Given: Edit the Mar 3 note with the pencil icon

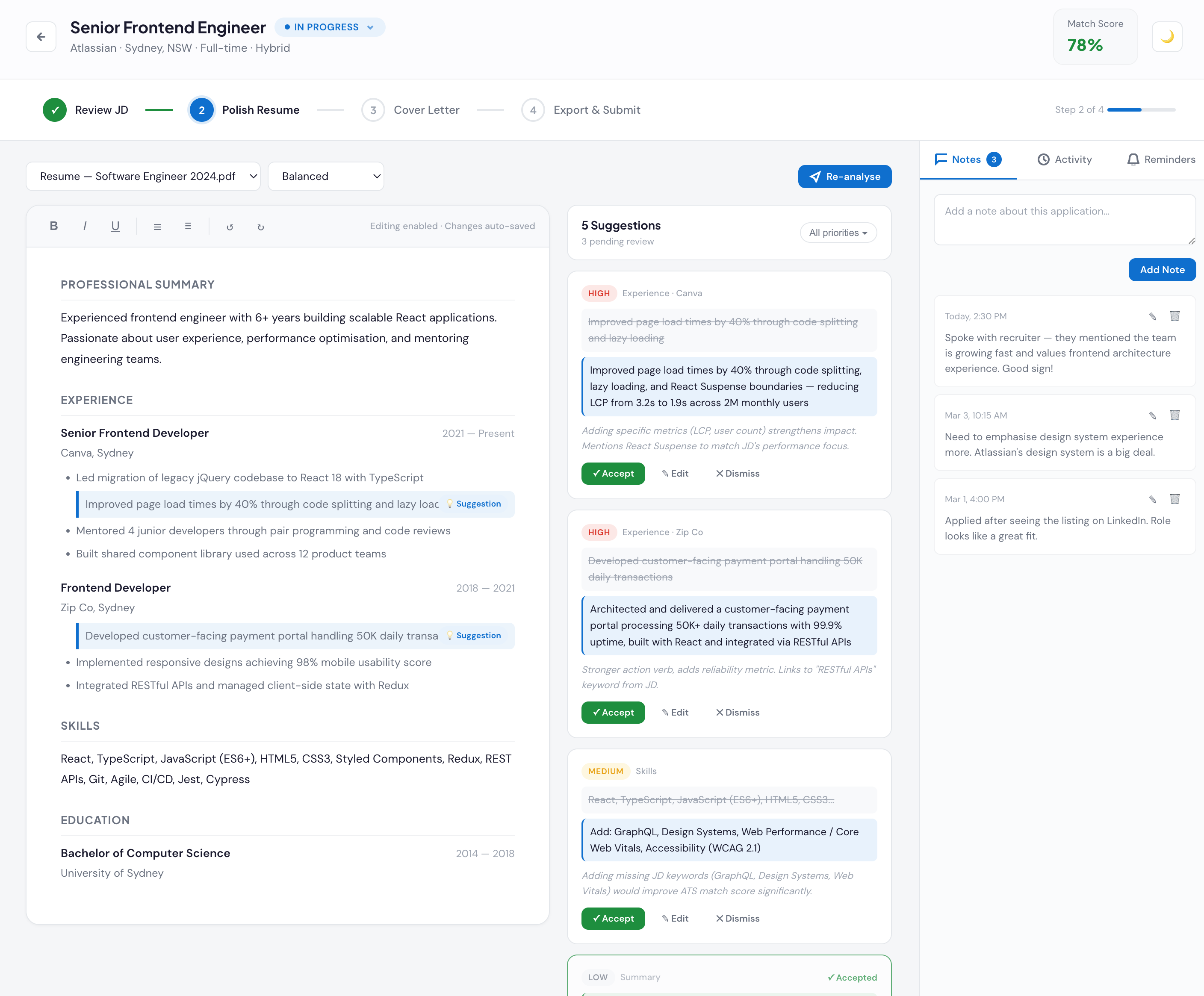Looking at the screenshot, I should point(1152,415).
